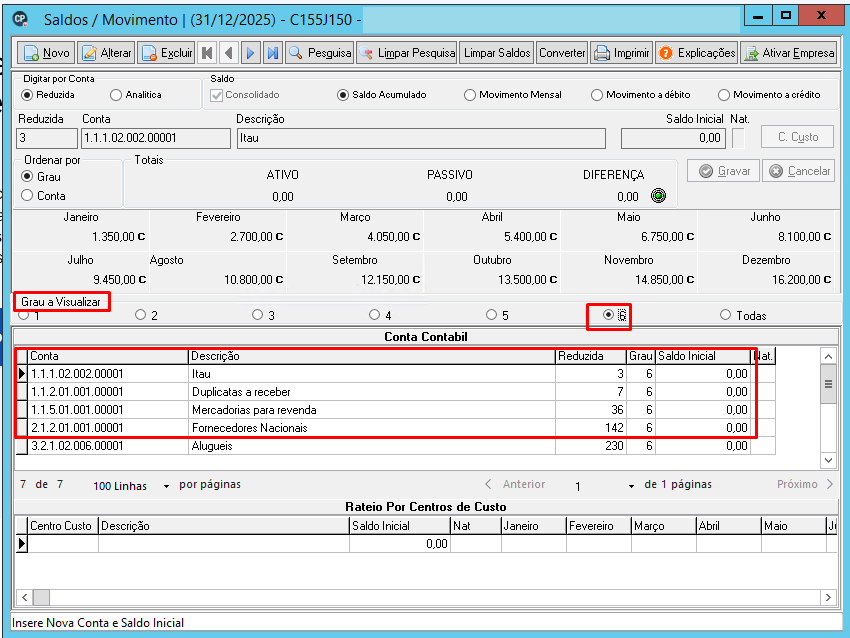Click the Rateio grid scroll left arrow
The image size is (850, 638).
(24, 597)
